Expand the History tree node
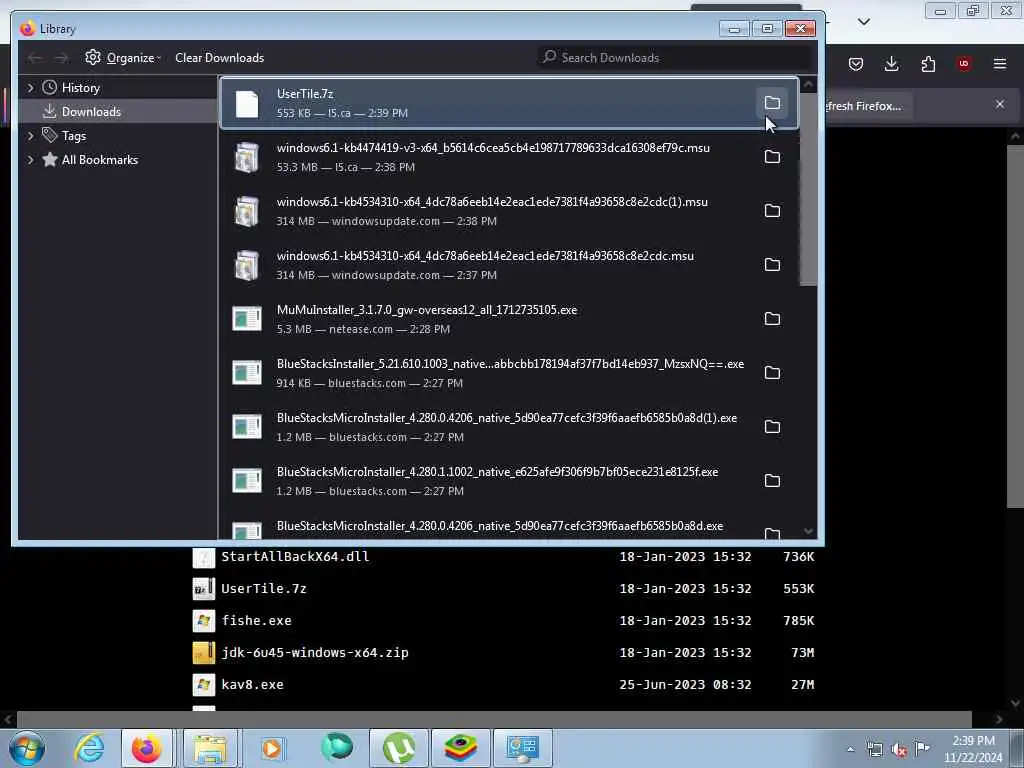This screenshot has width=1024, height=768. (x=30, y=88)
